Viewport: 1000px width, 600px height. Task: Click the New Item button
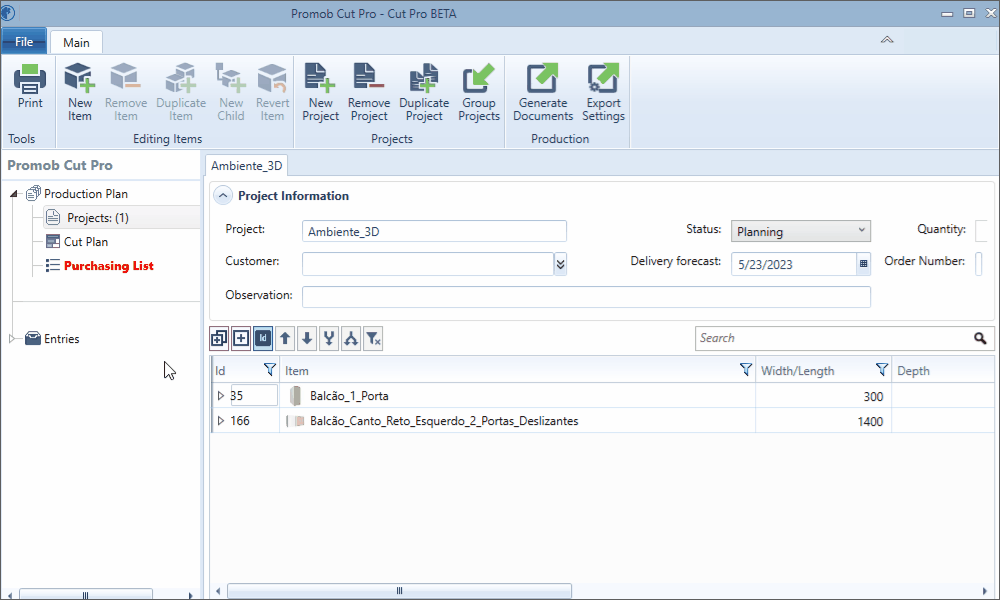80,92
